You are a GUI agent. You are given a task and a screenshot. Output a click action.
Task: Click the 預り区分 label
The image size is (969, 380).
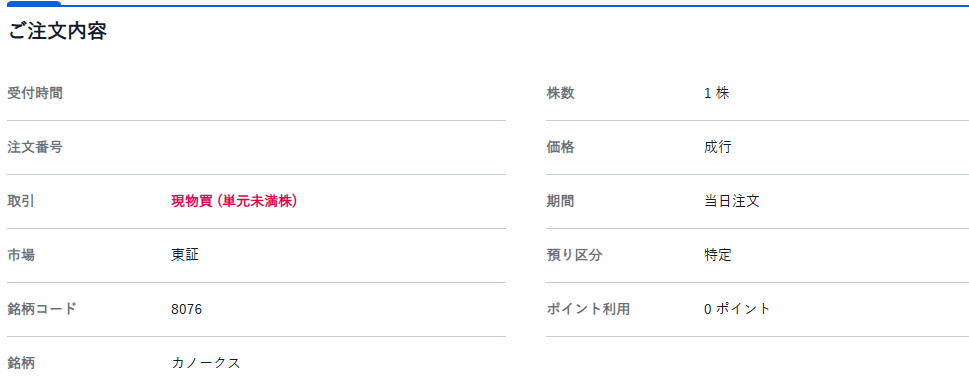[x=574, y=255]
